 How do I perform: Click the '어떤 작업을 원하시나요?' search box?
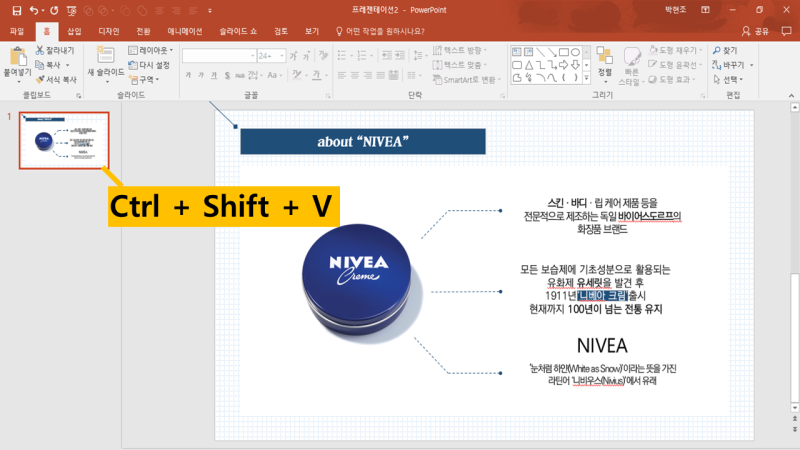380,31
